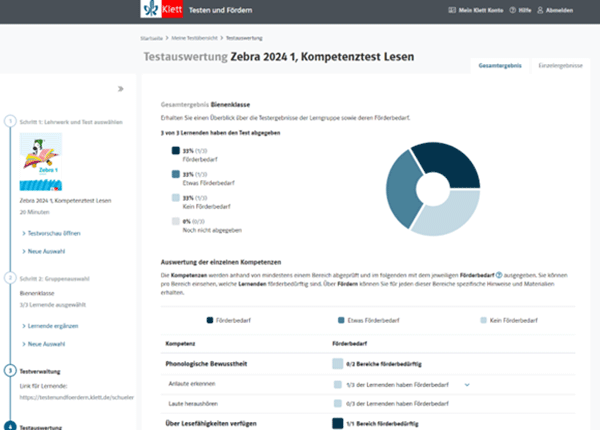Click the Förderbedarf info question mark icon
The image size is (600, 430).
(x=499, y=275)
